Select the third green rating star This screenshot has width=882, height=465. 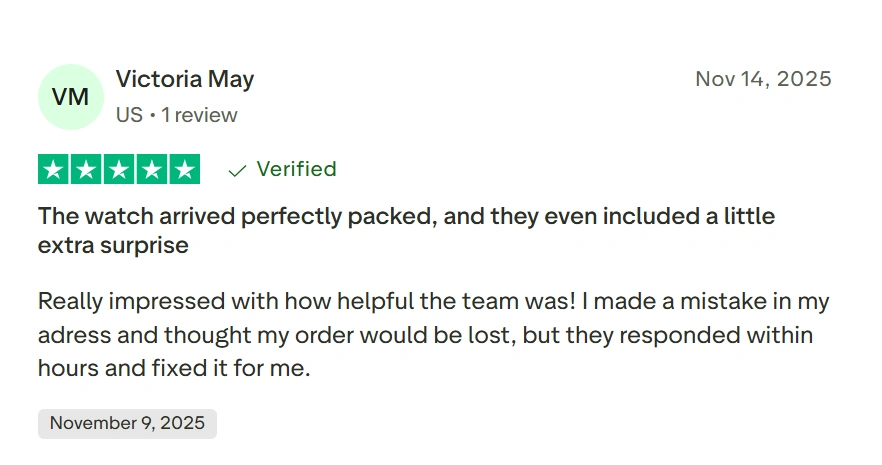119,170
